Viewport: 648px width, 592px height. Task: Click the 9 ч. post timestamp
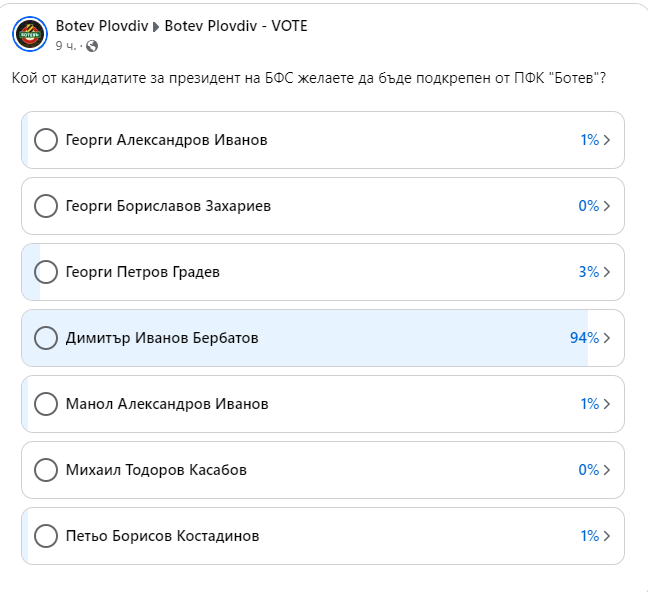tap(65, 46)
